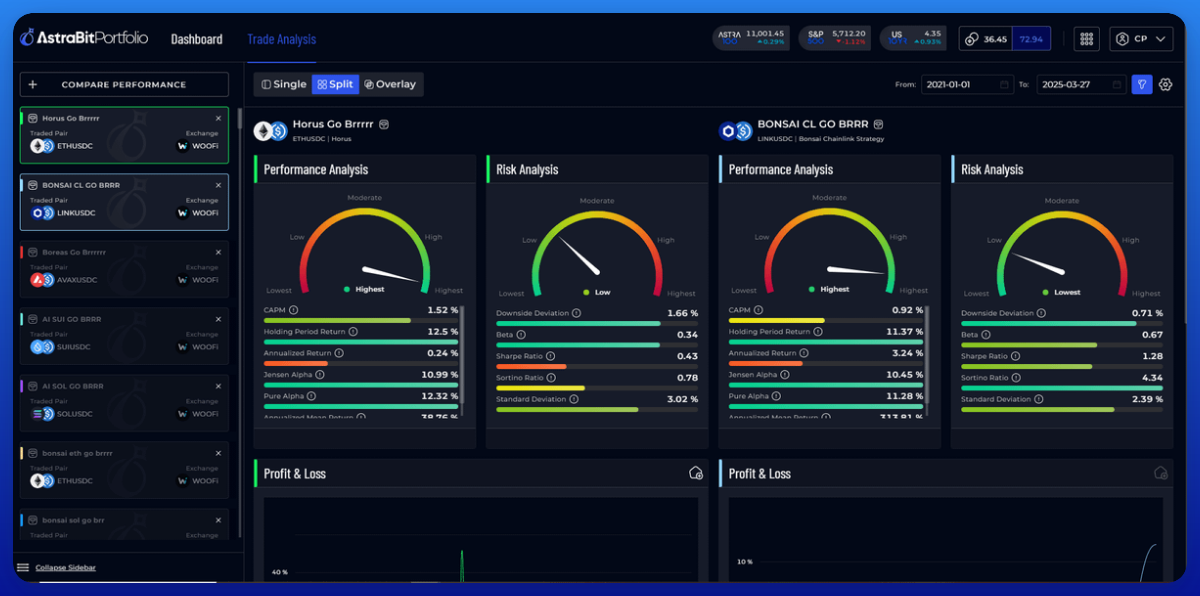Screen dimensions: 1200x596
Task: Click info icon for Horus Jensen Alpha
Action: coord(320,374)
